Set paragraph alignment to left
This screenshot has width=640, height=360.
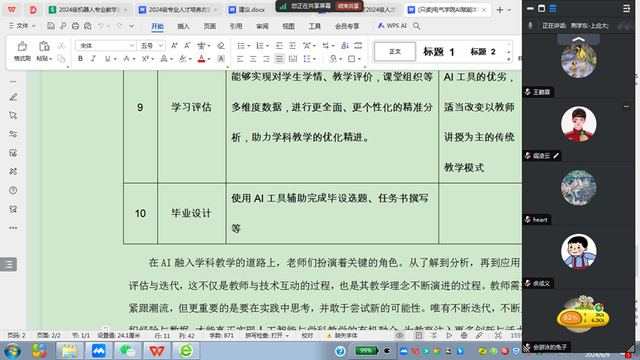tap(240, 59)
